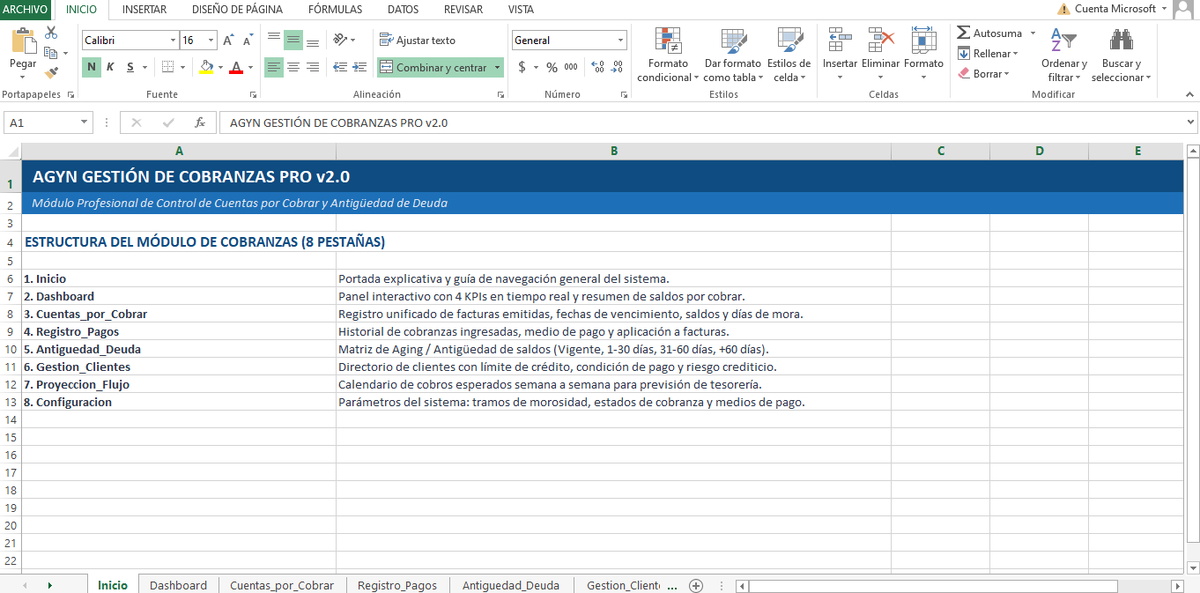Open Fuente dialog launcher
This screenshot has height=593, width=1200.
tap(253, 94)
